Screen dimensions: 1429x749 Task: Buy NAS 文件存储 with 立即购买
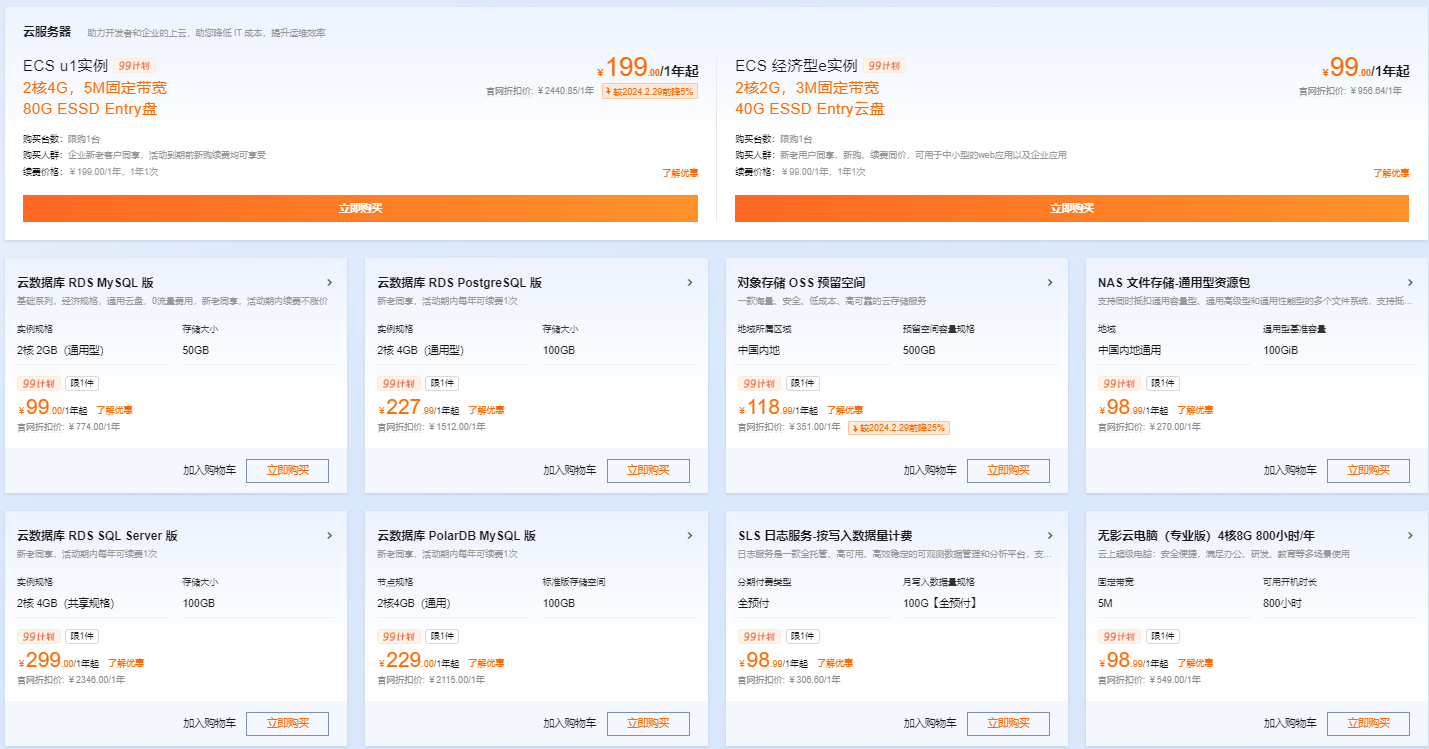(x=1368, y=470)
